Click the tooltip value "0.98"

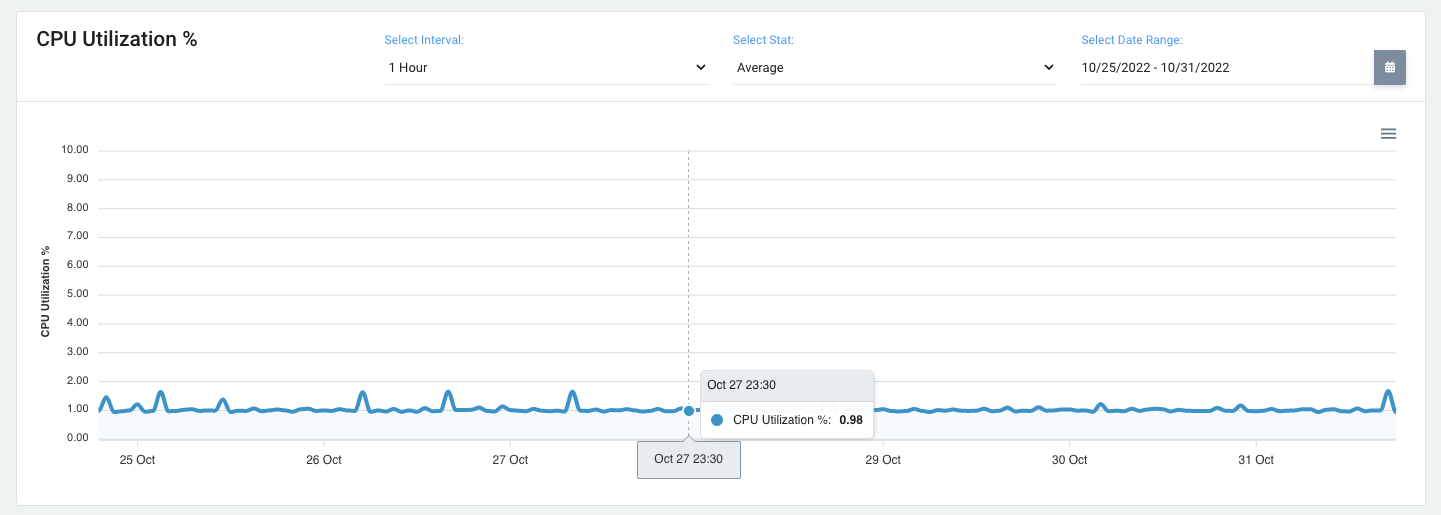pos(851,420)
